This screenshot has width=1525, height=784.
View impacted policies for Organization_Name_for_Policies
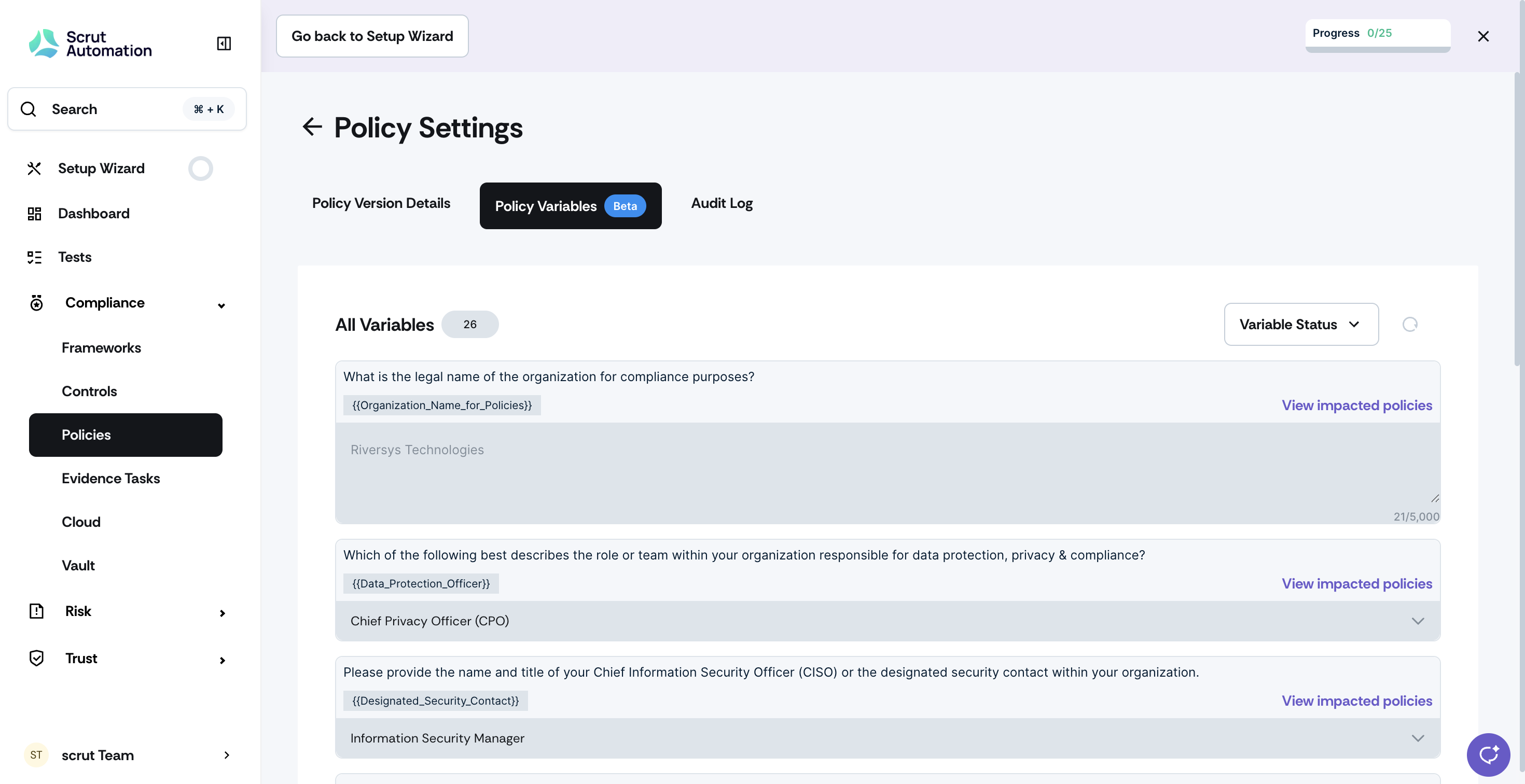pos(1357,405)
